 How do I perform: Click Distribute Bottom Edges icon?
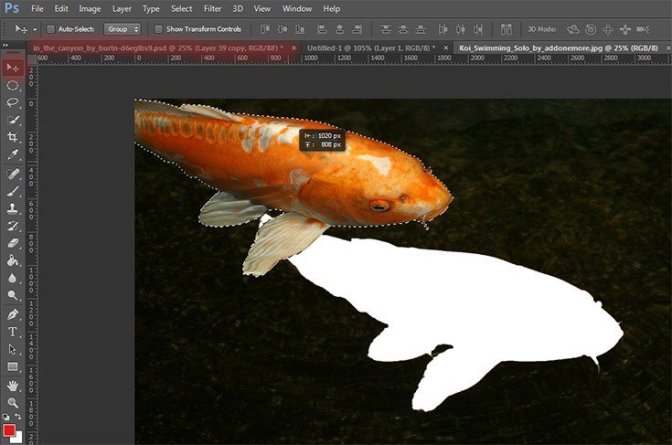[x=421, y=29]
